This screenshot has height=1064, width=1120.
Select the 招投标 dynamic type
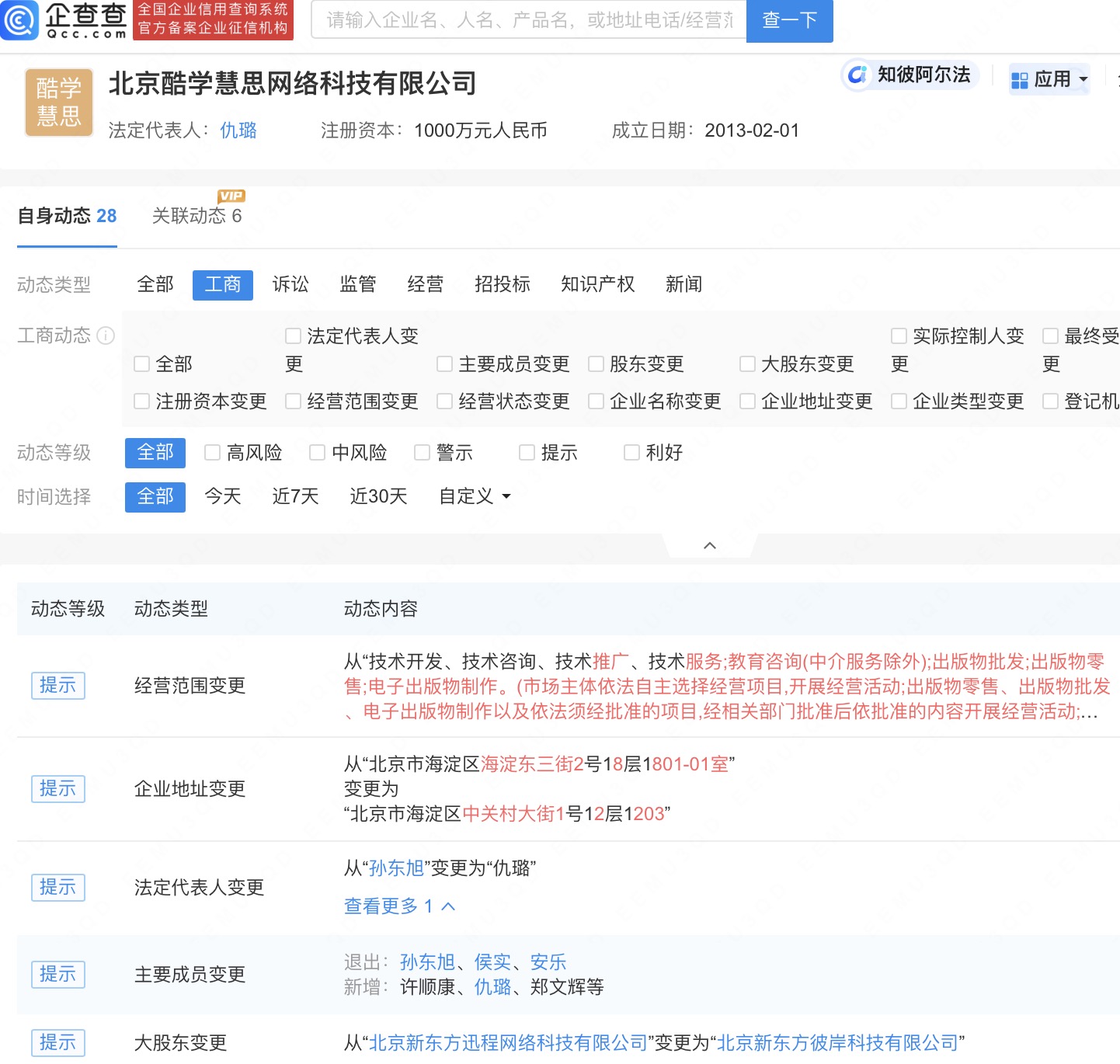pyautogui.click(x=503, y=284)
